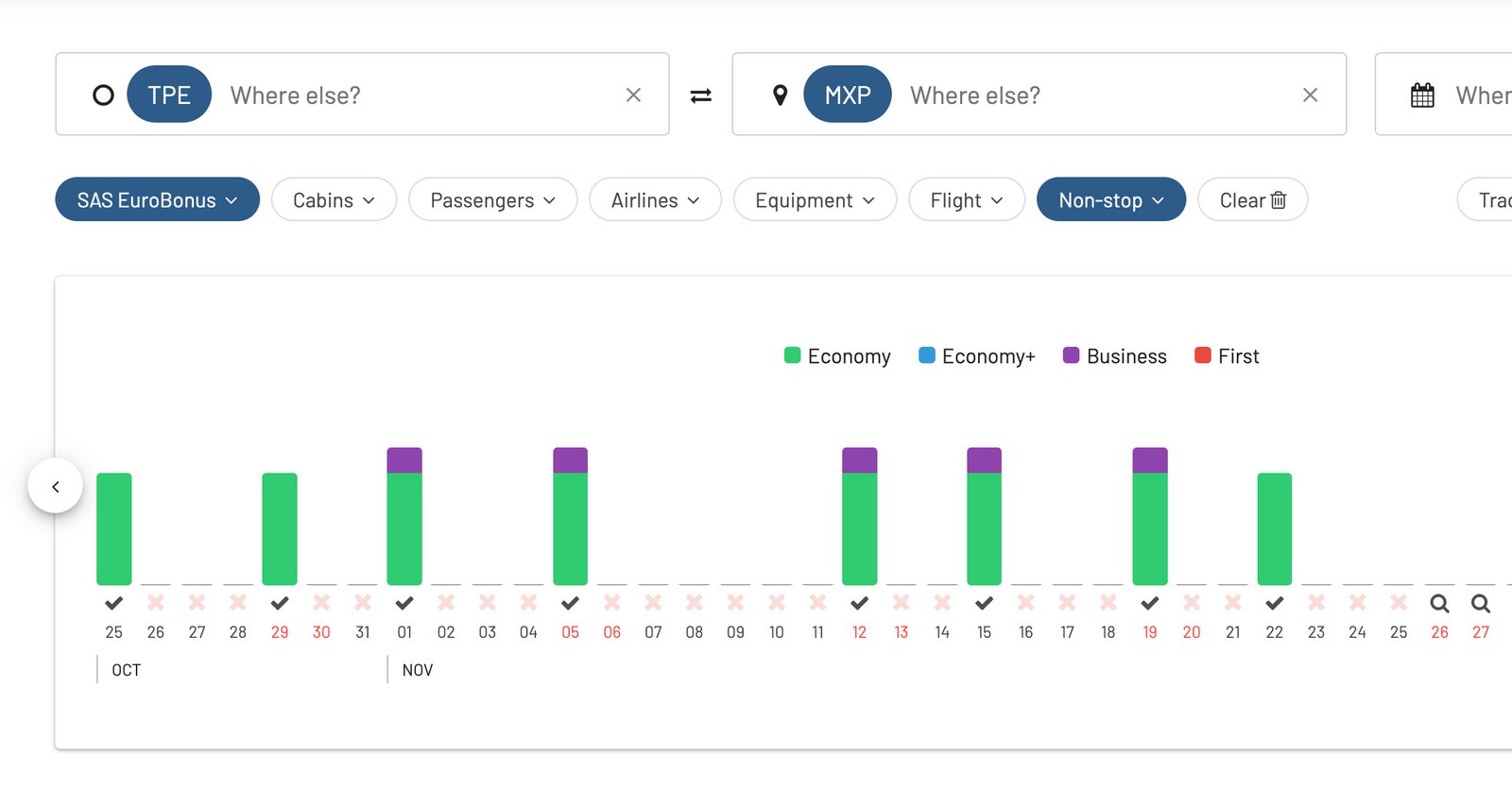Clear the TPE origin field with X

[x=633, y=95]
